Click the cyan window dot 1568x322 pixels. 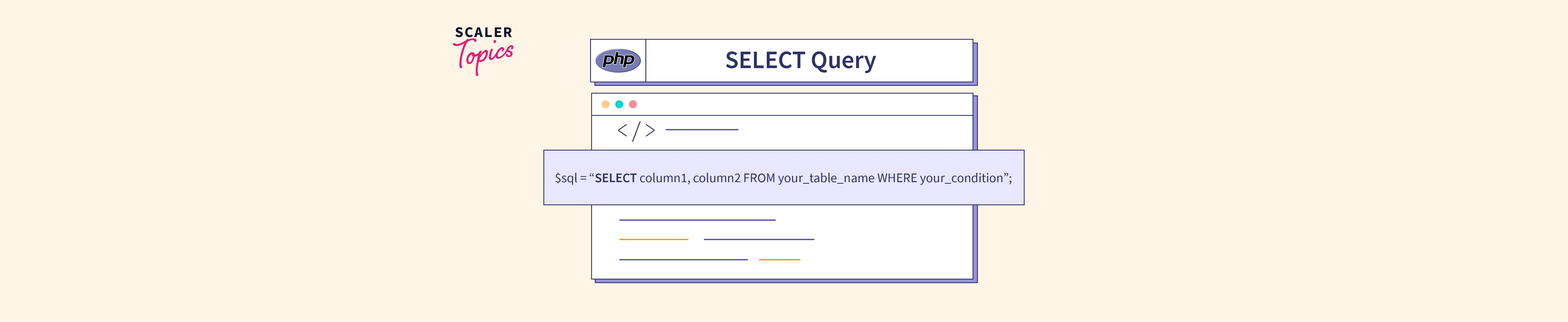[x=619, y=104]
